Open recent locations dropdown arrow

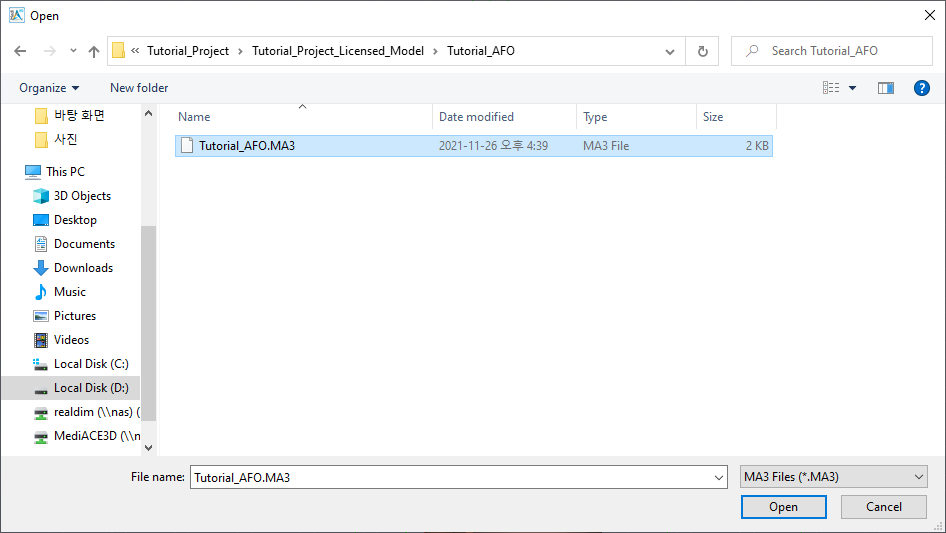click(x=73, y=51)
